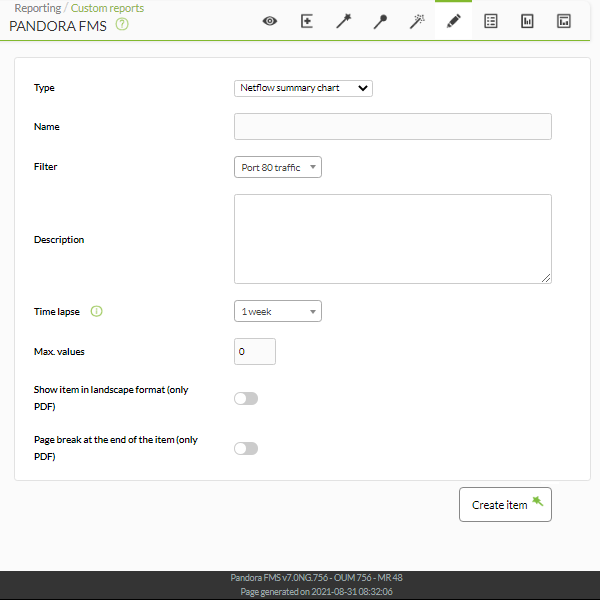The height and width of the screenshot is (600, 600).
Task: Click the Pandora FMS version footer text
Action: pos(316,578)
